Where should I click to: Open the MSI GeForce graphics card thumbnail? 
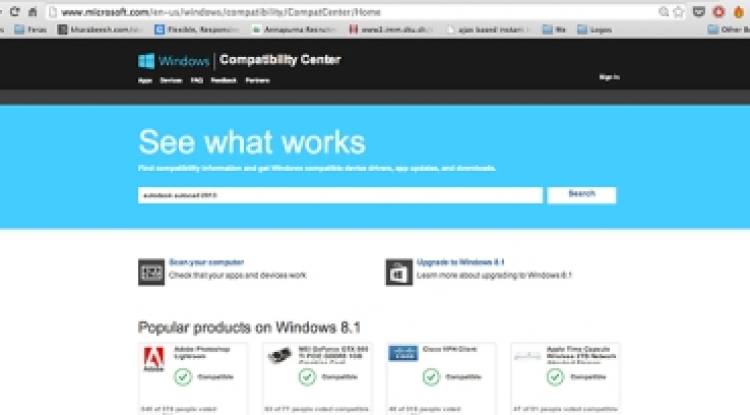click(x=280, y=355)
